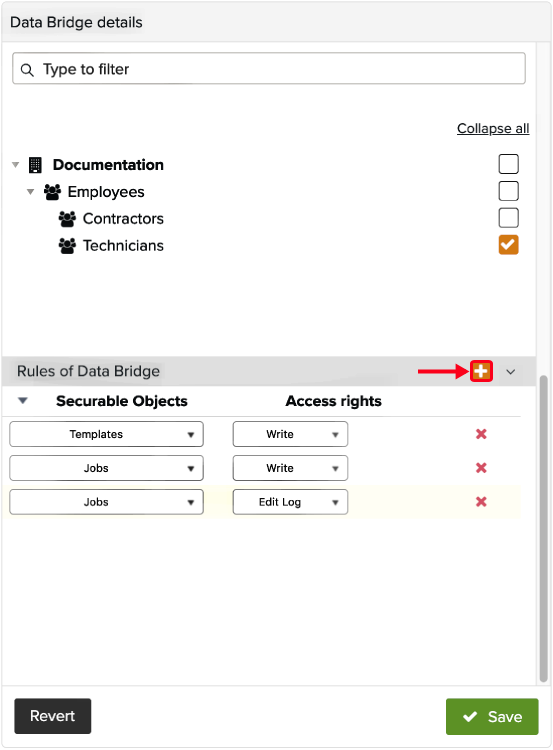
Task: Delete the Templates Write rule with red X
Action: click(x=481, y=434)
